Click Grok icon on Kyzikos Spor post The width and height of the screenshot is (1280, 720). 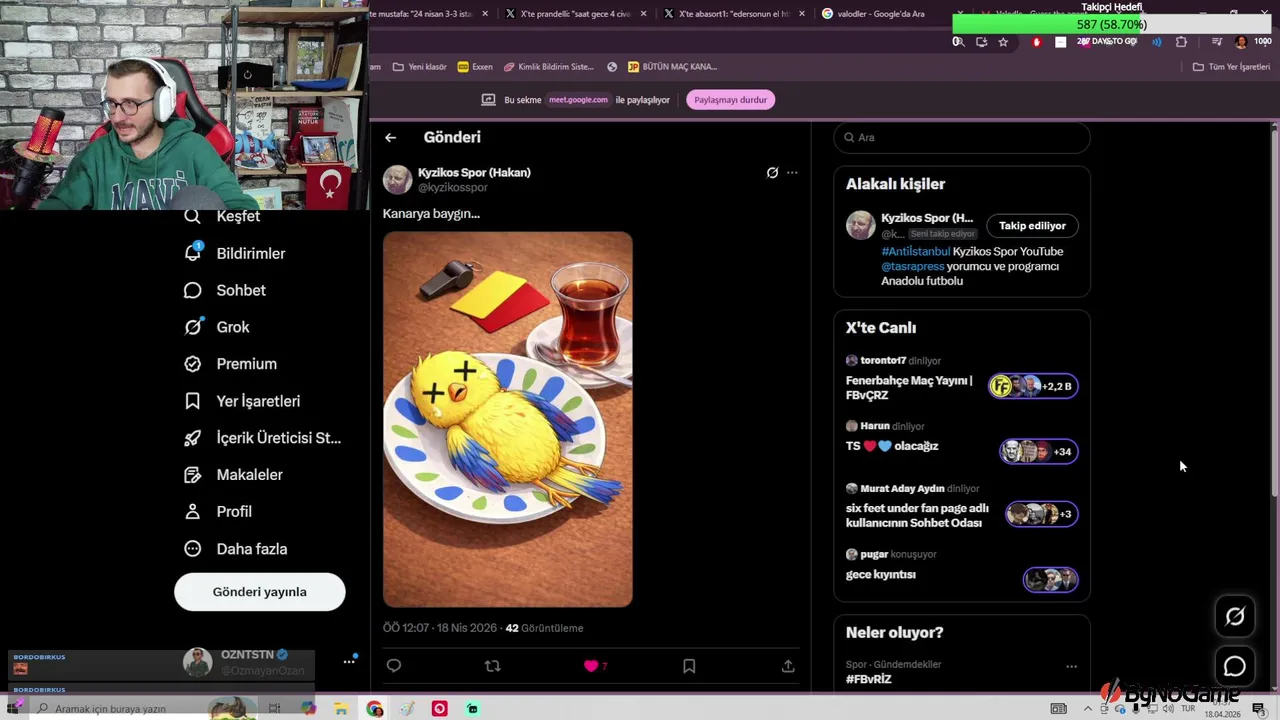point(772,173)
